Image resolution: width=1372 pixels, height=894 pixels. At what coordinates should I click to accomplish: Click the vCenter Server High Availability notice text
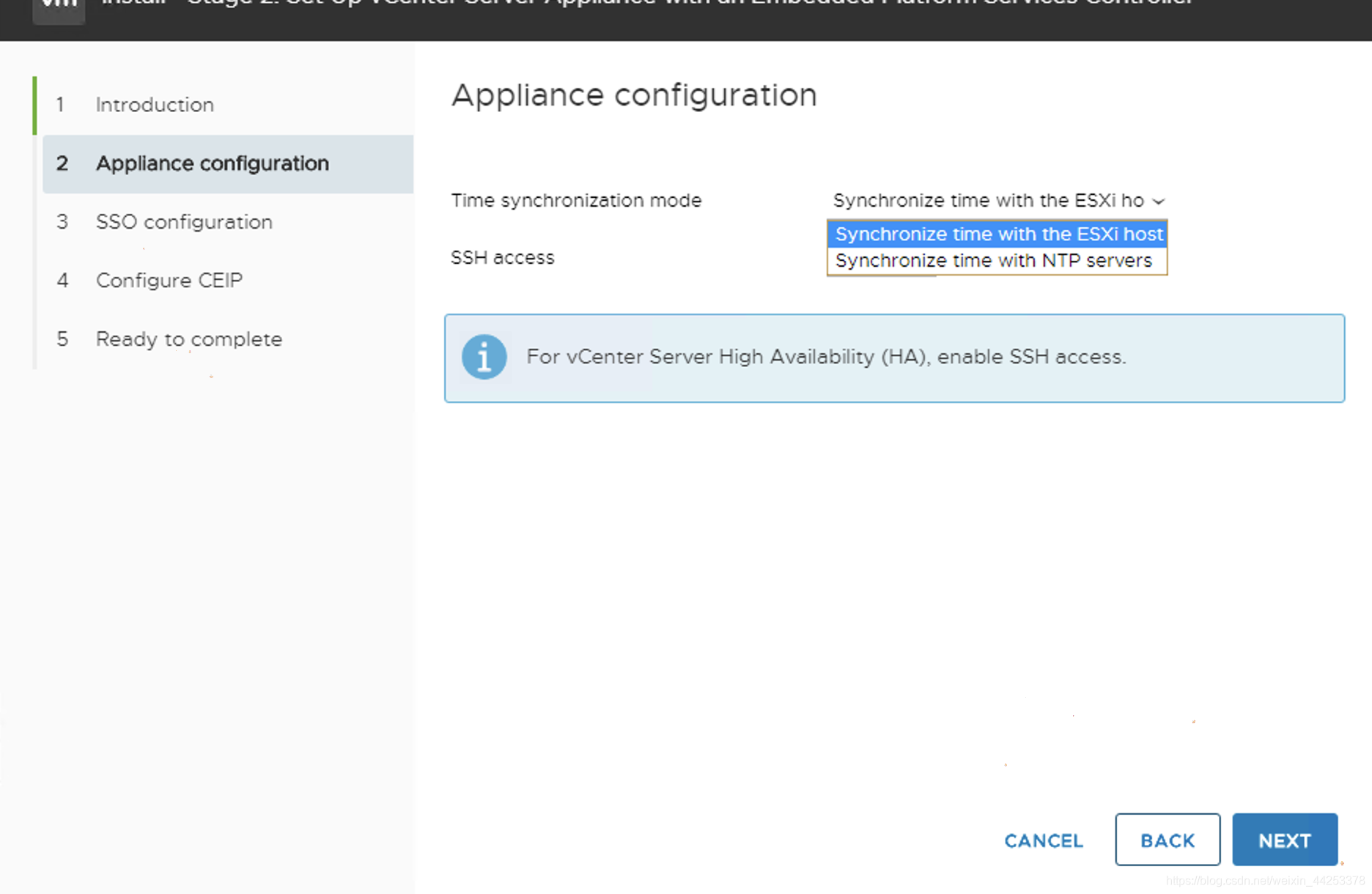point(826,357)
